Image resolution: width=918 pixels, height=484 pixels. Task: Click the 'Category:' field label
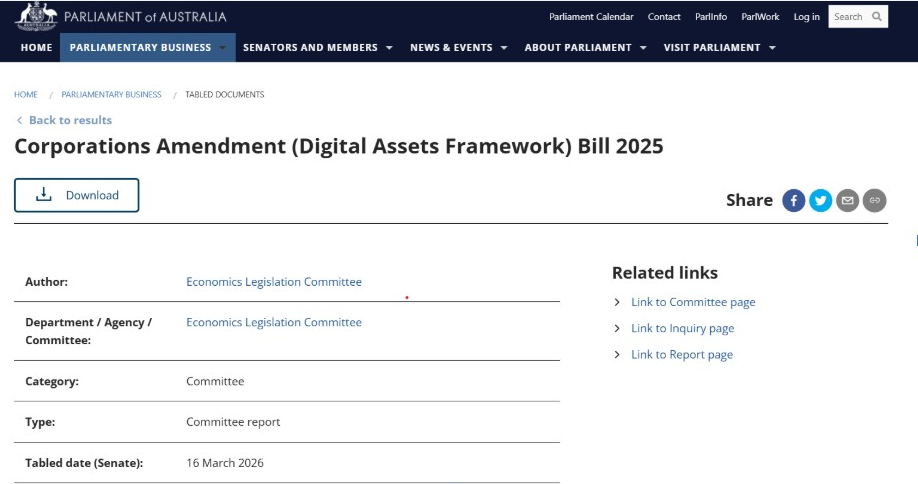click(52, 381)
